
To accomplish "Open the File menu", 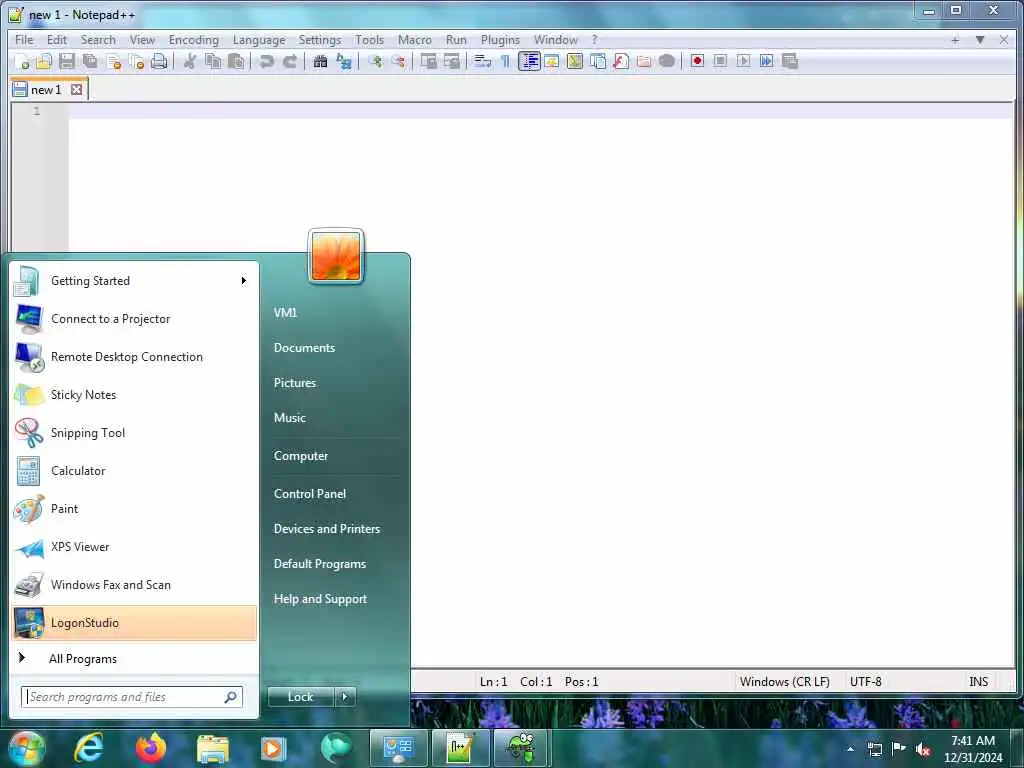I will (x=24, y=40).
